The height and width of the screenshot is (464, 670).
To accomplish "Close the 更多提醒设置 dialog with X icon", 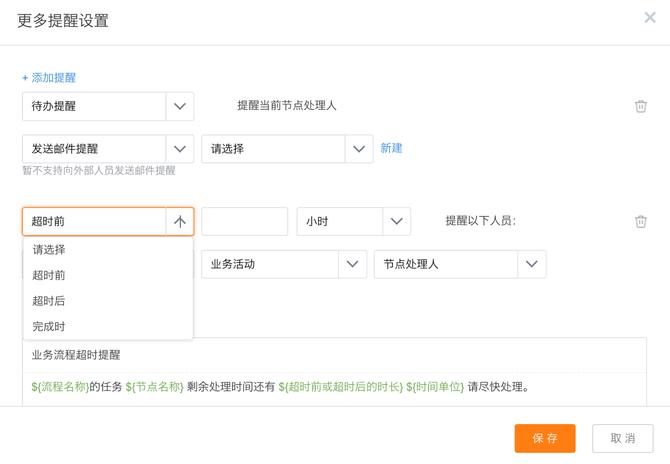I will point(650,18).
